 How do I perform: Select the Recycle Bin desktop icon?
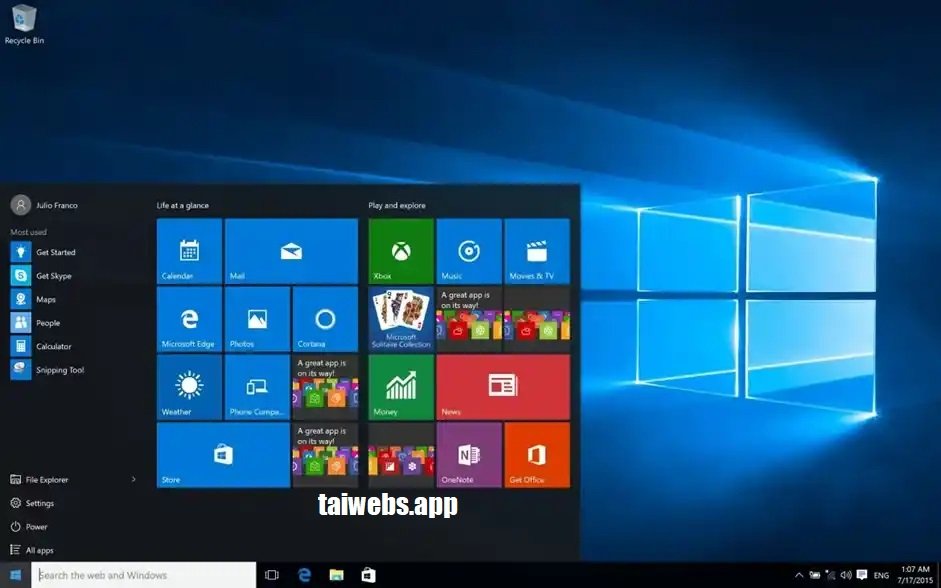[24, 24]
